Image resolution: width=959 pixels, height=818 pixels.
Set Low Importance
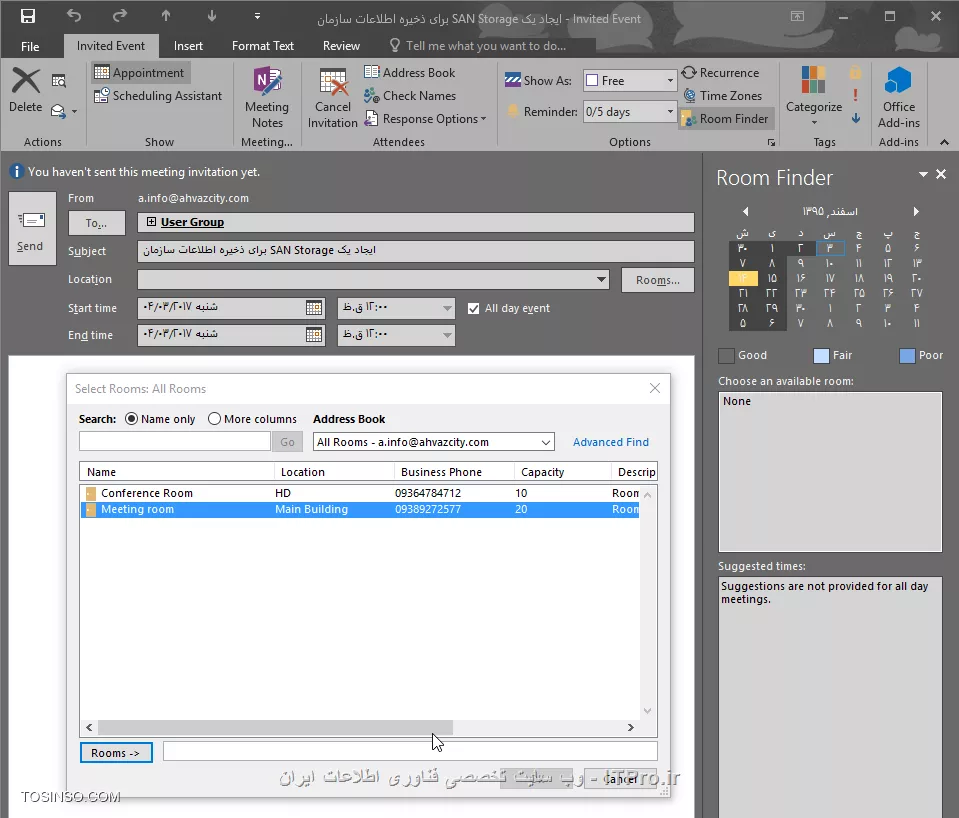click(855, 118)
